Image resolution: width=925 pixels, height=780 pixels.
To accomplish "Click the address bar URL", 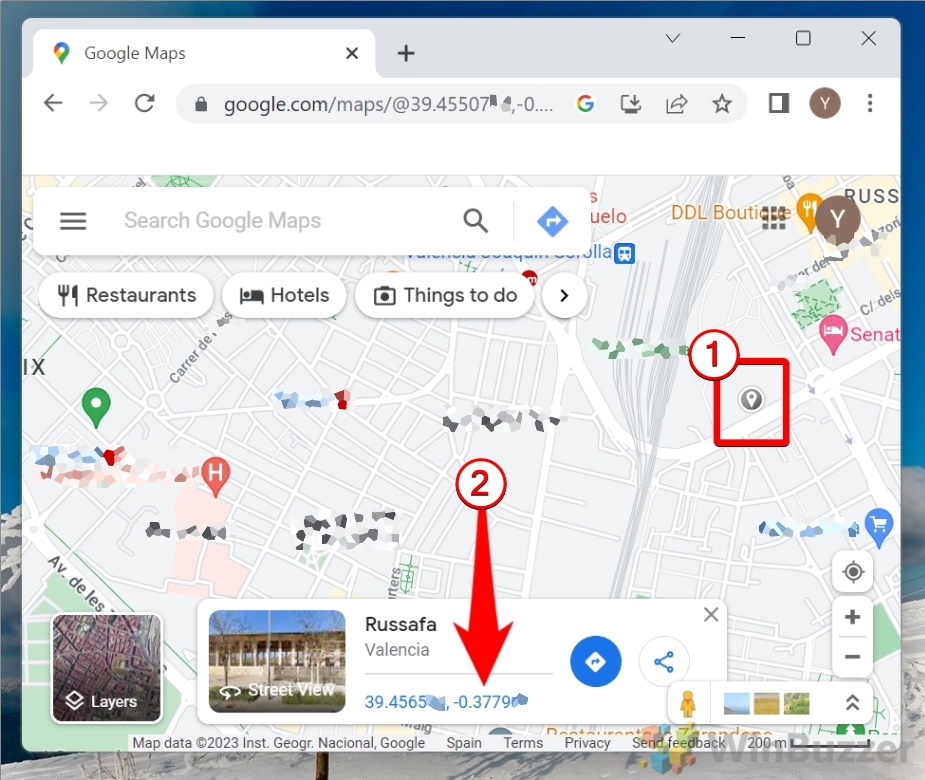I will pos(388,104).
